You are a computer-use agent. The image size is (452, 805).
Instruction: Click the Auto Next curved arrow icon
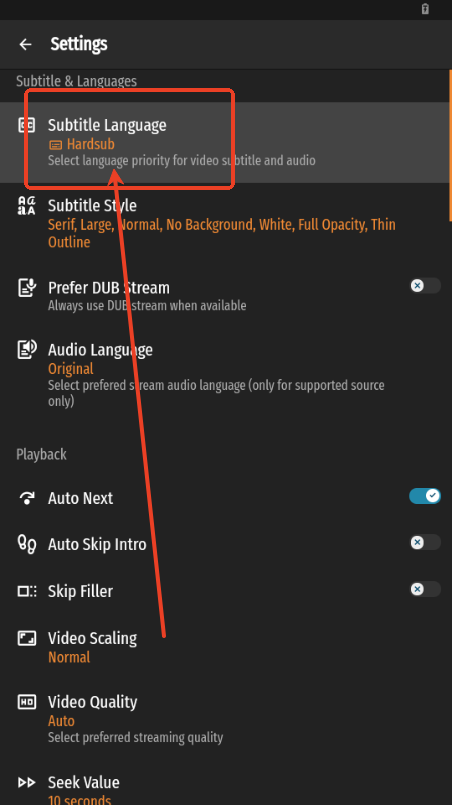tap(27, 498)
